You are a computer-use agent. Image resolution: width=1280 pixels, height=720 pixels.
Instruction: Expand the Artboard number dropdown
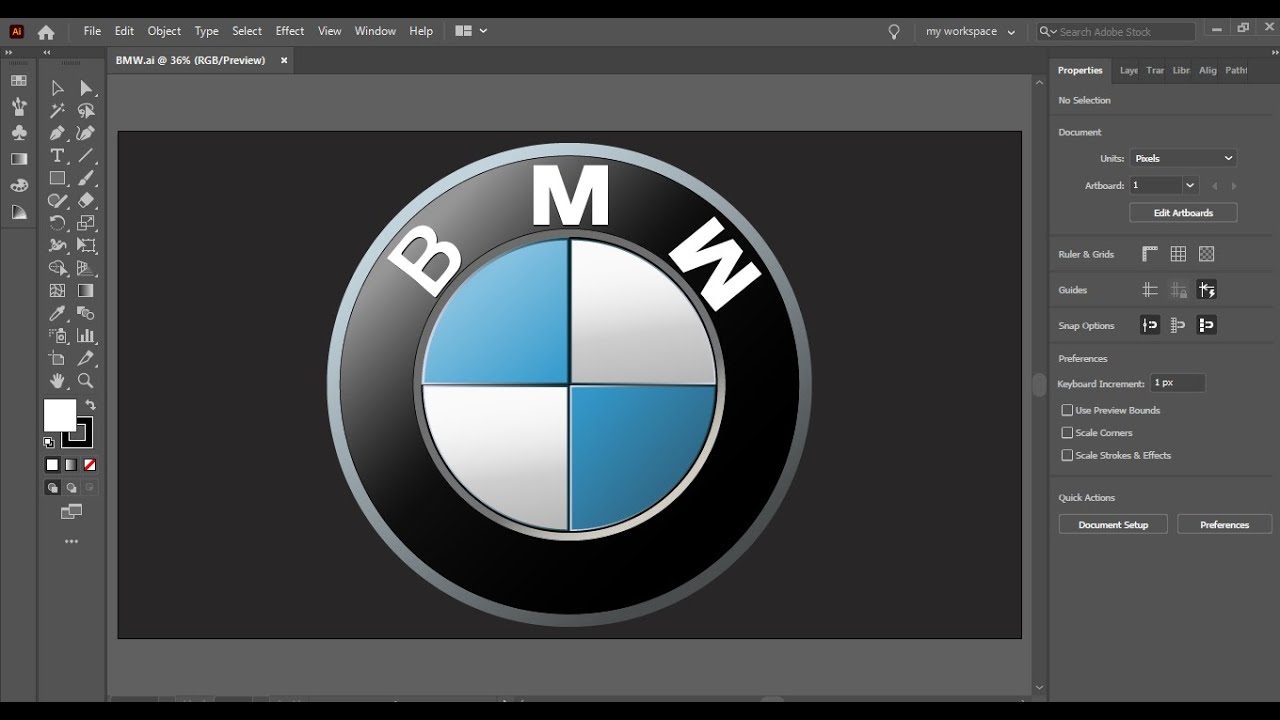pyautogui.click(x=1190, y=185)
